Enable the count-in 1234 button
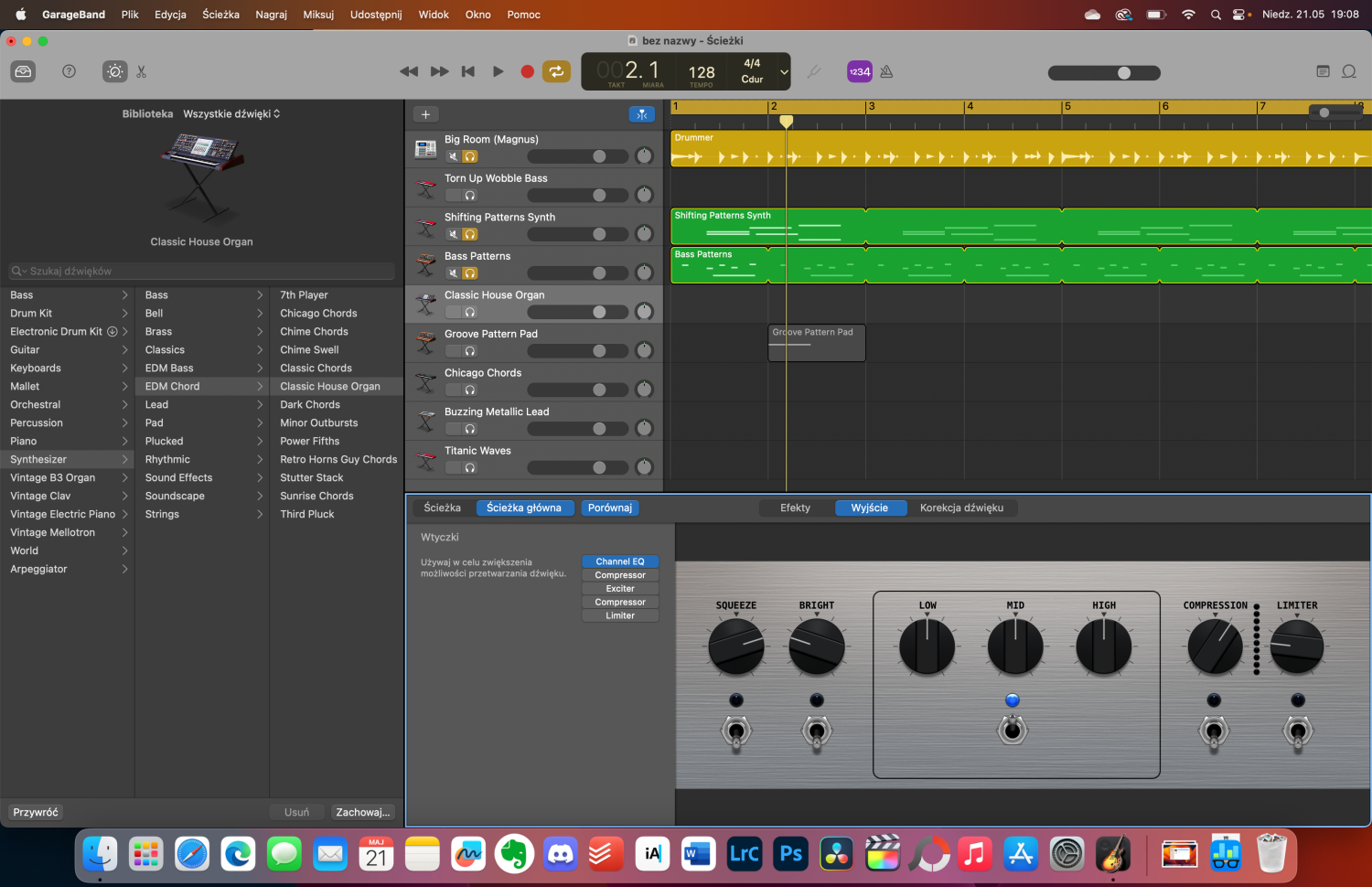Viewport: 1372px width, 887px height. [859, 71]
